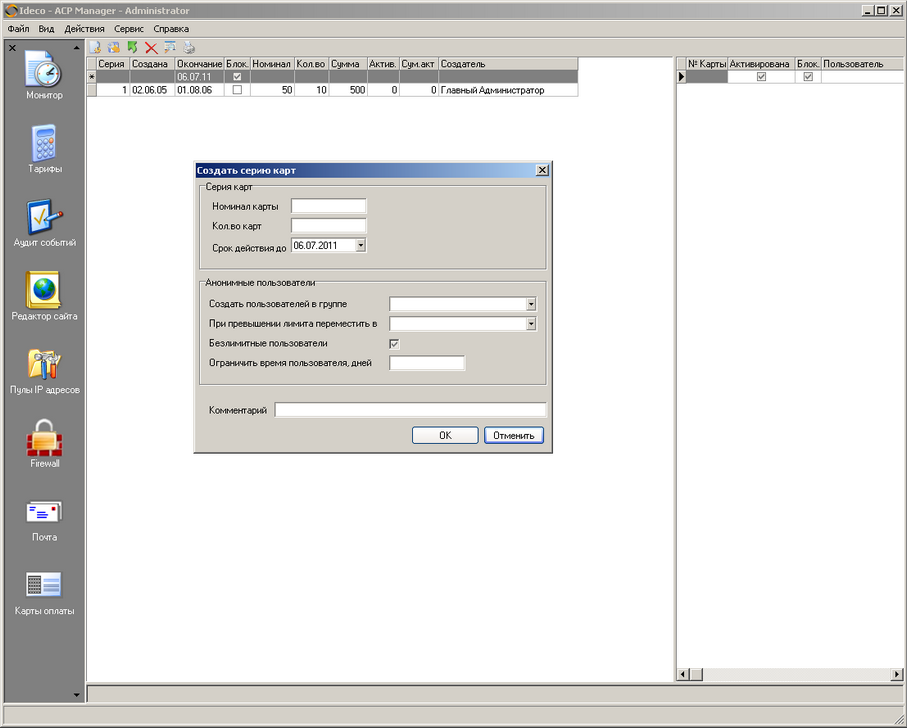Open the Тарифы calculator icon
This screenshot has width=907, height=728.
click(44, 144)
